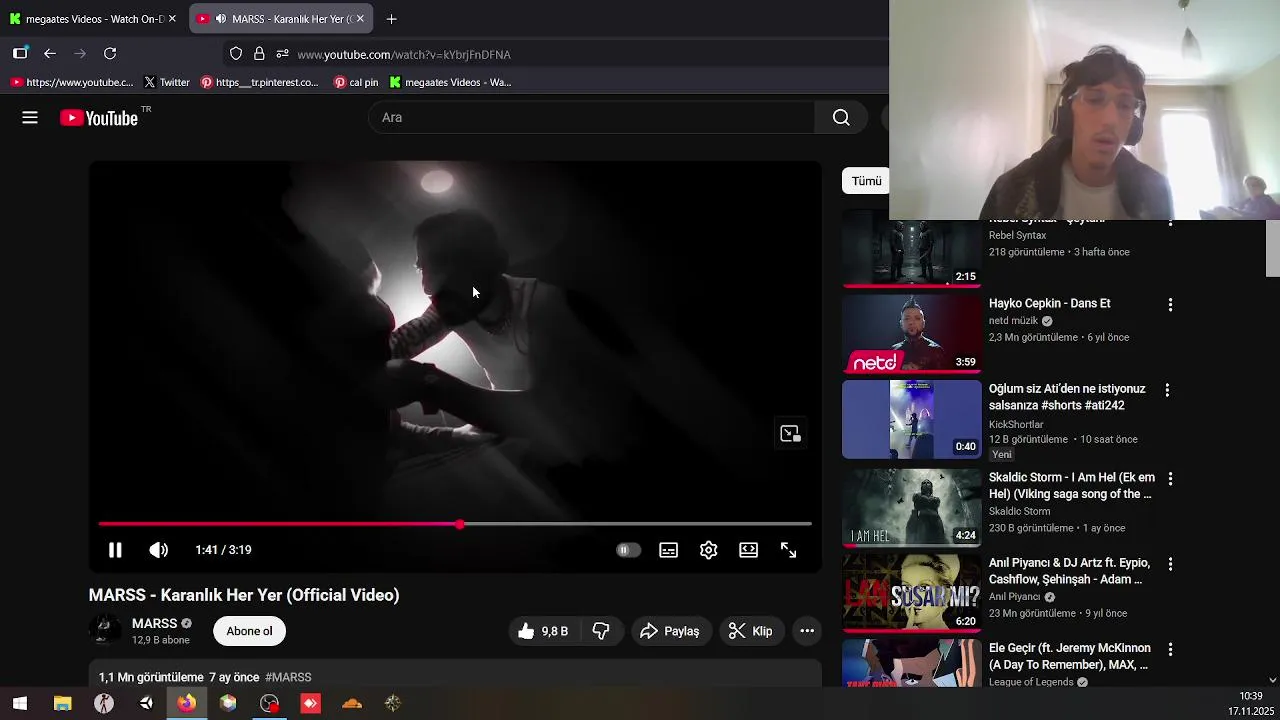Open the tr.pinterest bookmark
Image resolution: width=1280 pixels, height=720 pixels.
tap(259, 82)
